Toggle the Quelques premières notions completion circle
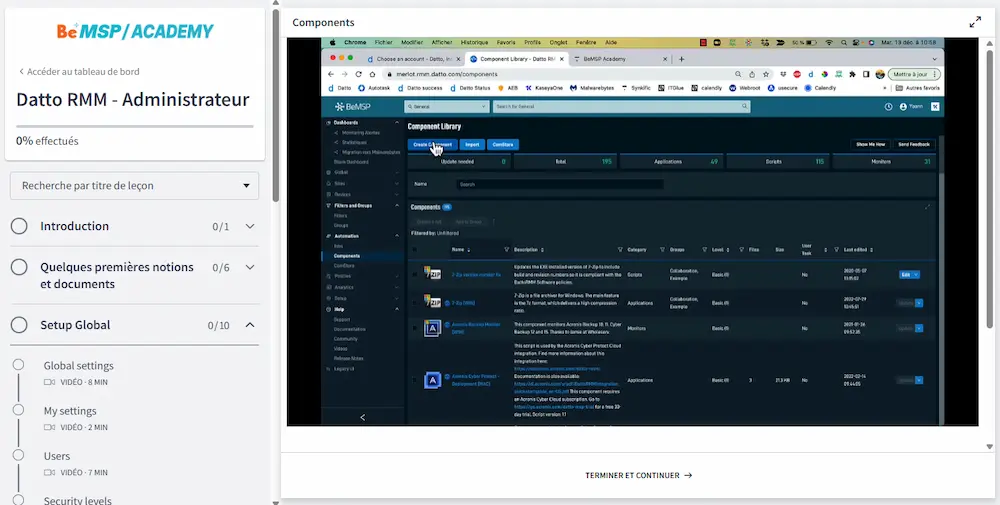 19,267
